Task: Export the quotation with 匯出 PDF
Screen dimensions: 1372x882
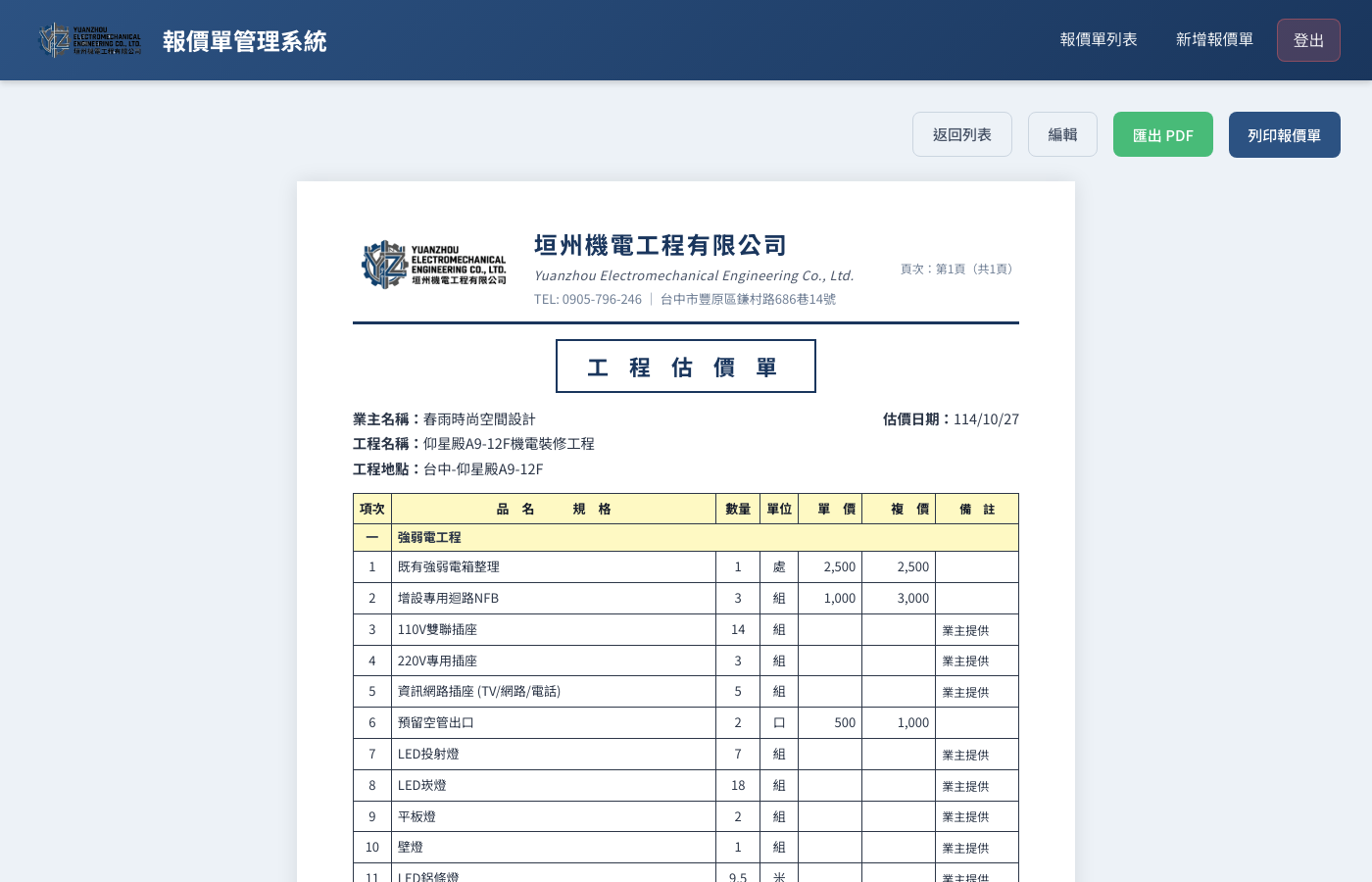Action: point(1162,134)
